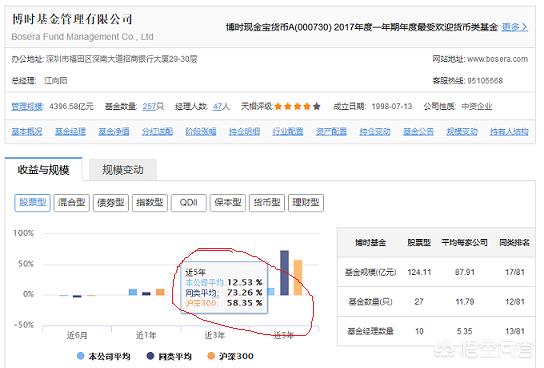Image resolution: width=544 pixels, height=368 pixels.
Task: Click the 12/81 ranking cell
Action: tap(515, 302)
